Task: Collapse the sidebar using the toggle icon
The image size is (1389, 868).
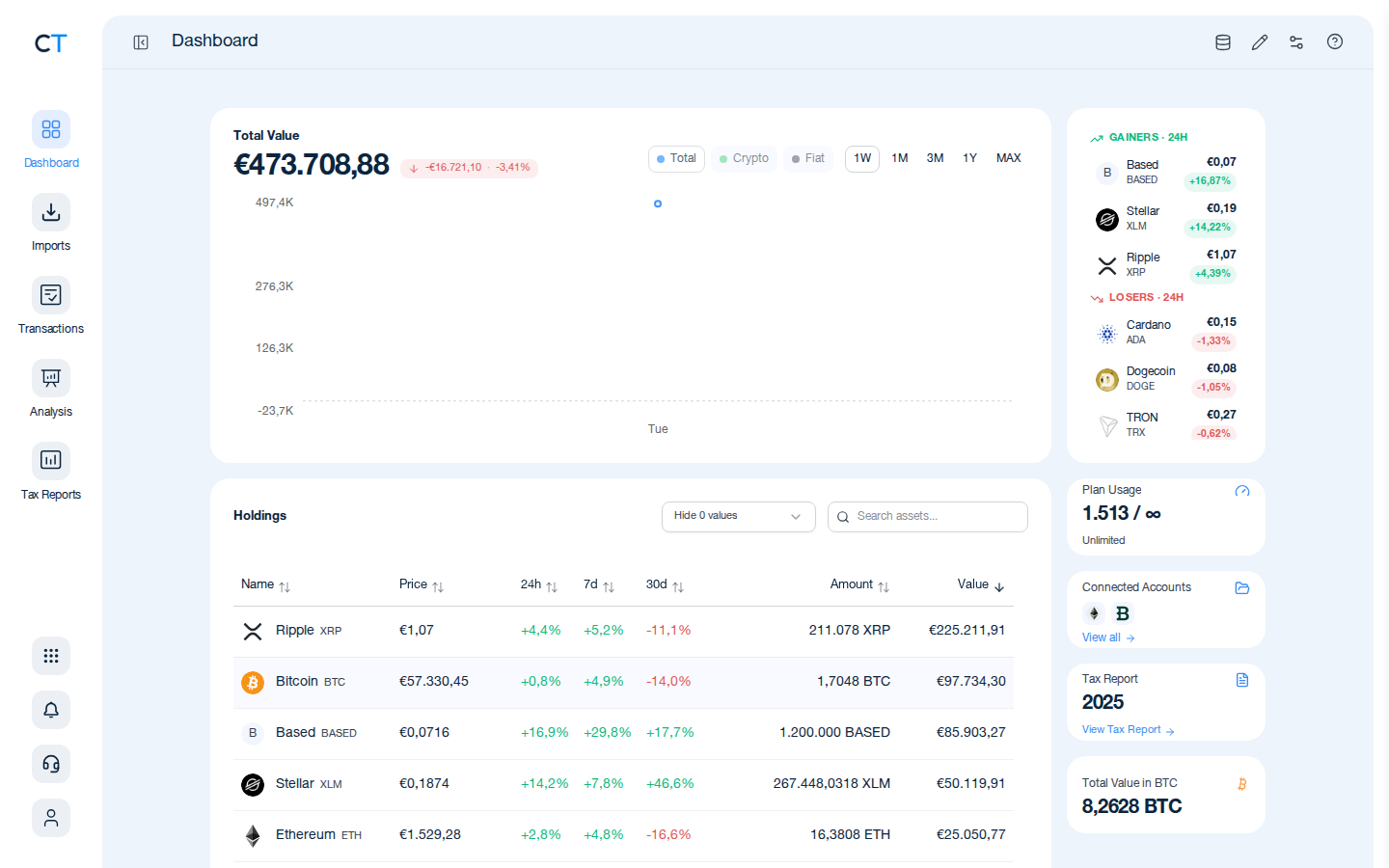Action: pyautogui.click(x=141, y=42)
